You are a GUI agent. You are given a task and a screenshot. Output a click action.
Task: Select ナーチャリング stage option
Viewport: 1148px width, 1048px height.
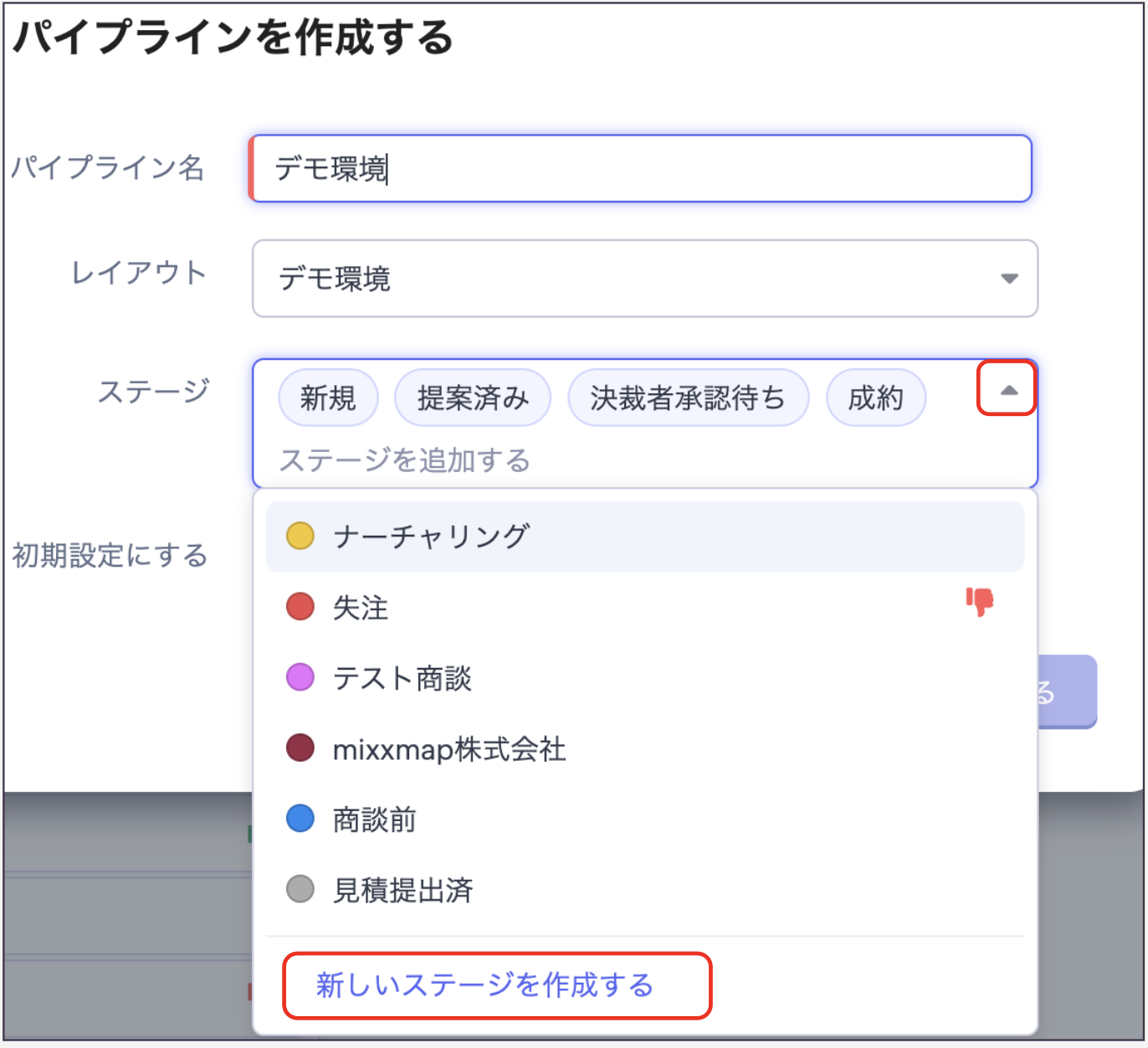coord(432,537)
